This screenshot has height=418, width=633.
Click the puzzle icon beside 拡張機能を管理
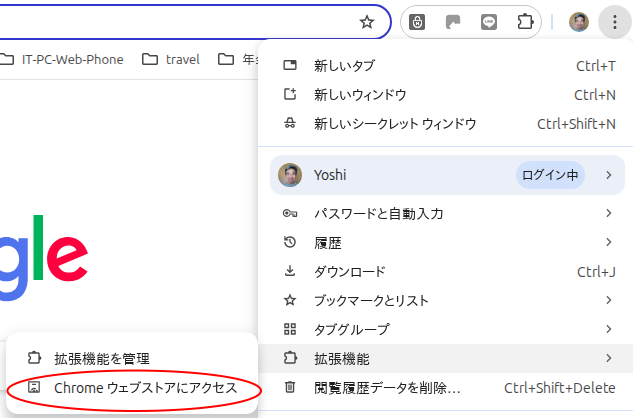[x=34, y=358]
